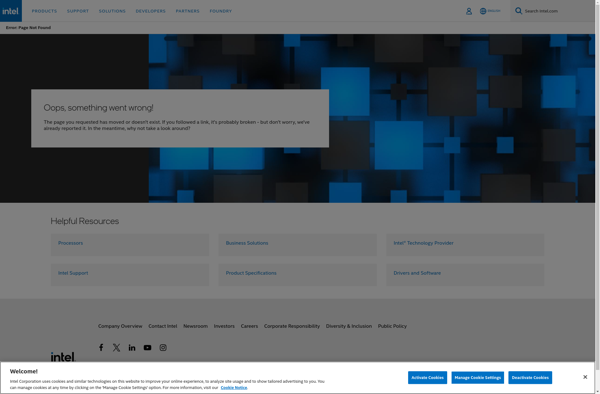Image resolution: width=600 pixels, height=394 pixels.
Task: Open Intel's YouTube icon
Action: click(147, 347)
